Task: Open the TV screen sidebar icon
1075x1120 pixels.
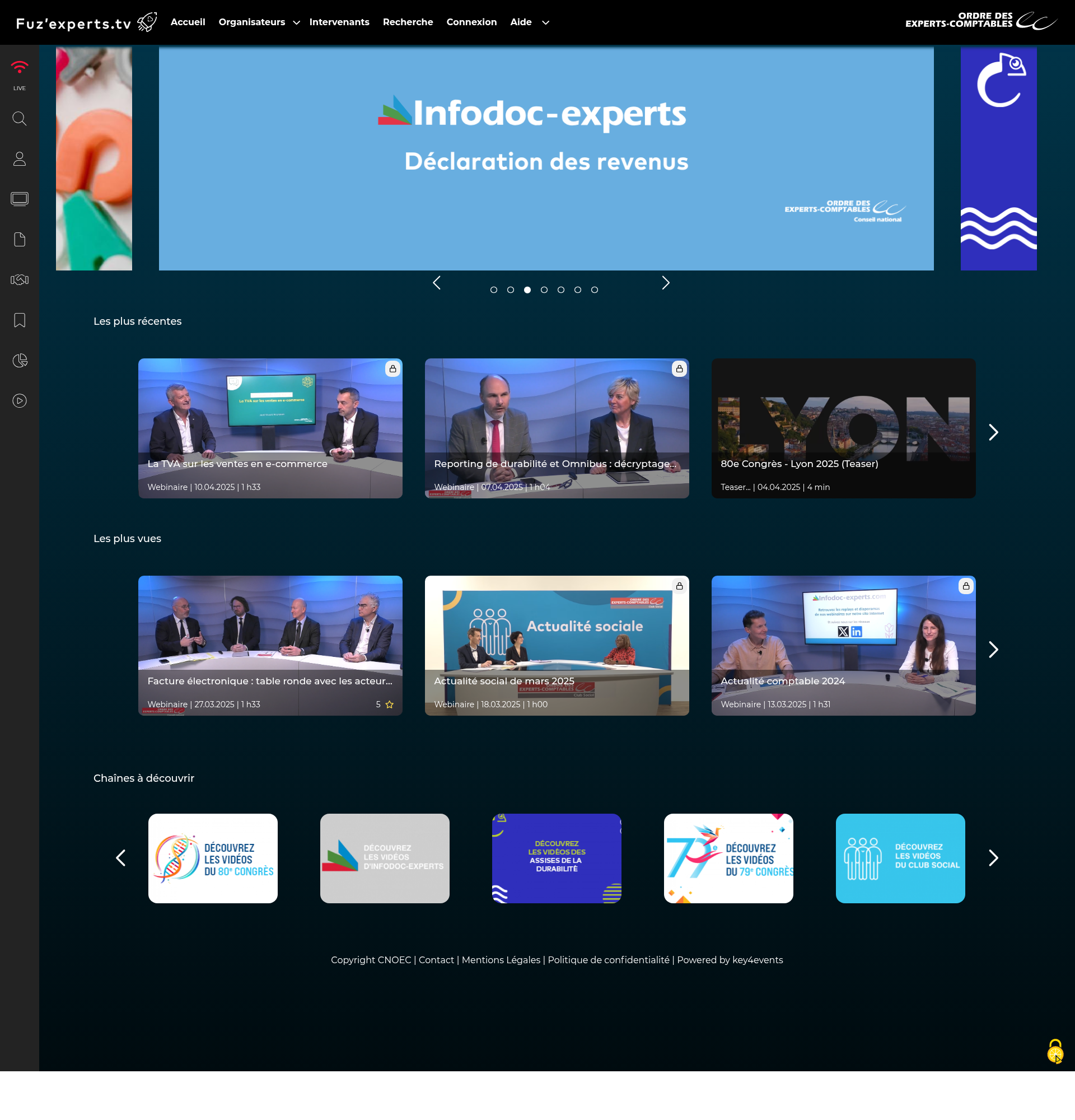Action: (x=20, y=199)
